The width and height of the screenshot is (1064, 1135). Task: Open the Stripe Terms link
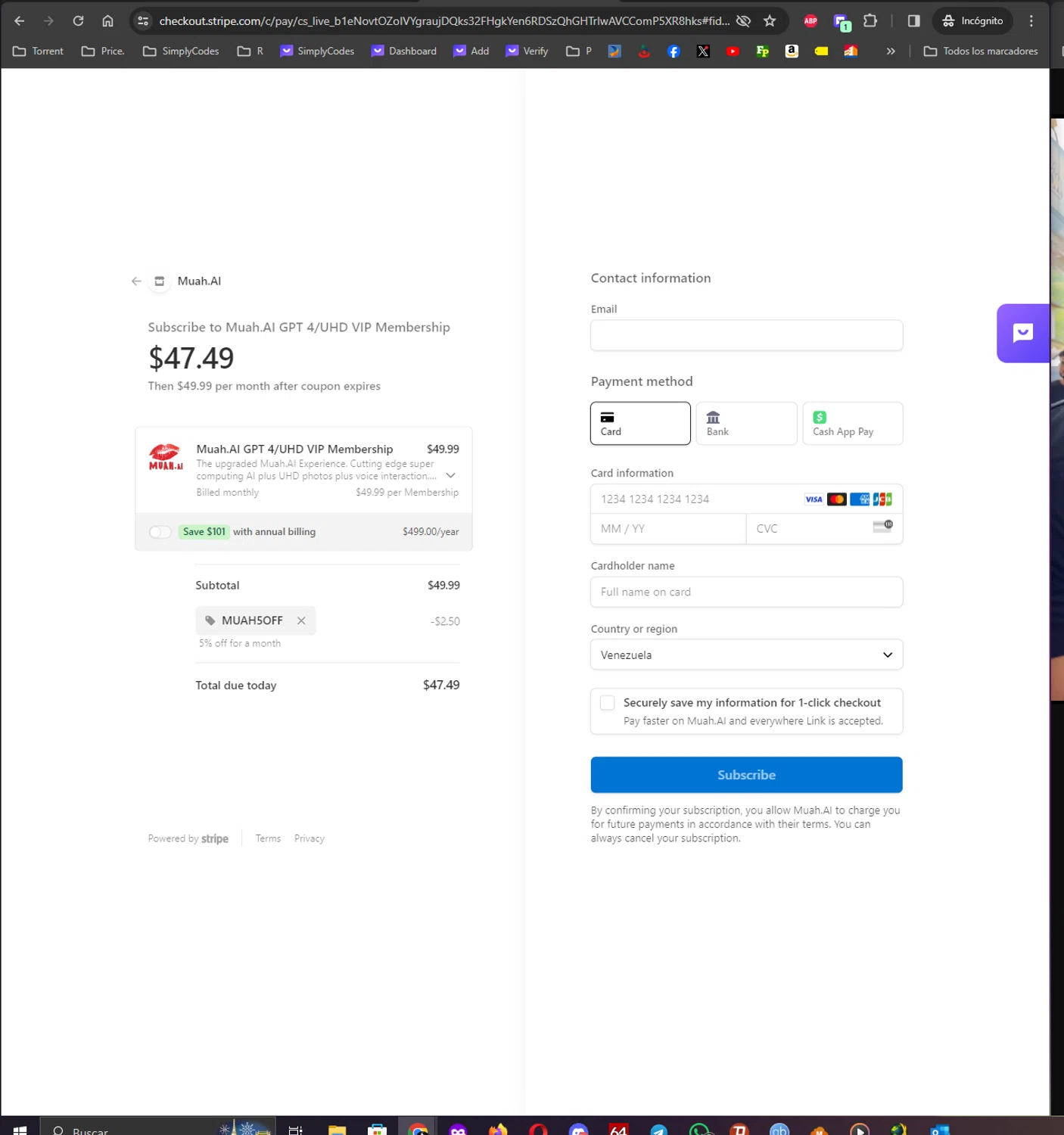(x=268, y=838)
